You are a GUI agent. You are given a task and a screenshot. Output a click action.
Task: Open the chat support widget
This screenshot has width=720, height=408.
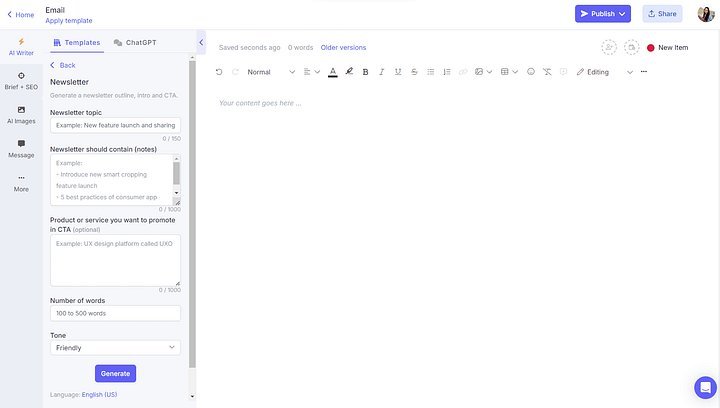pos(705,388)
